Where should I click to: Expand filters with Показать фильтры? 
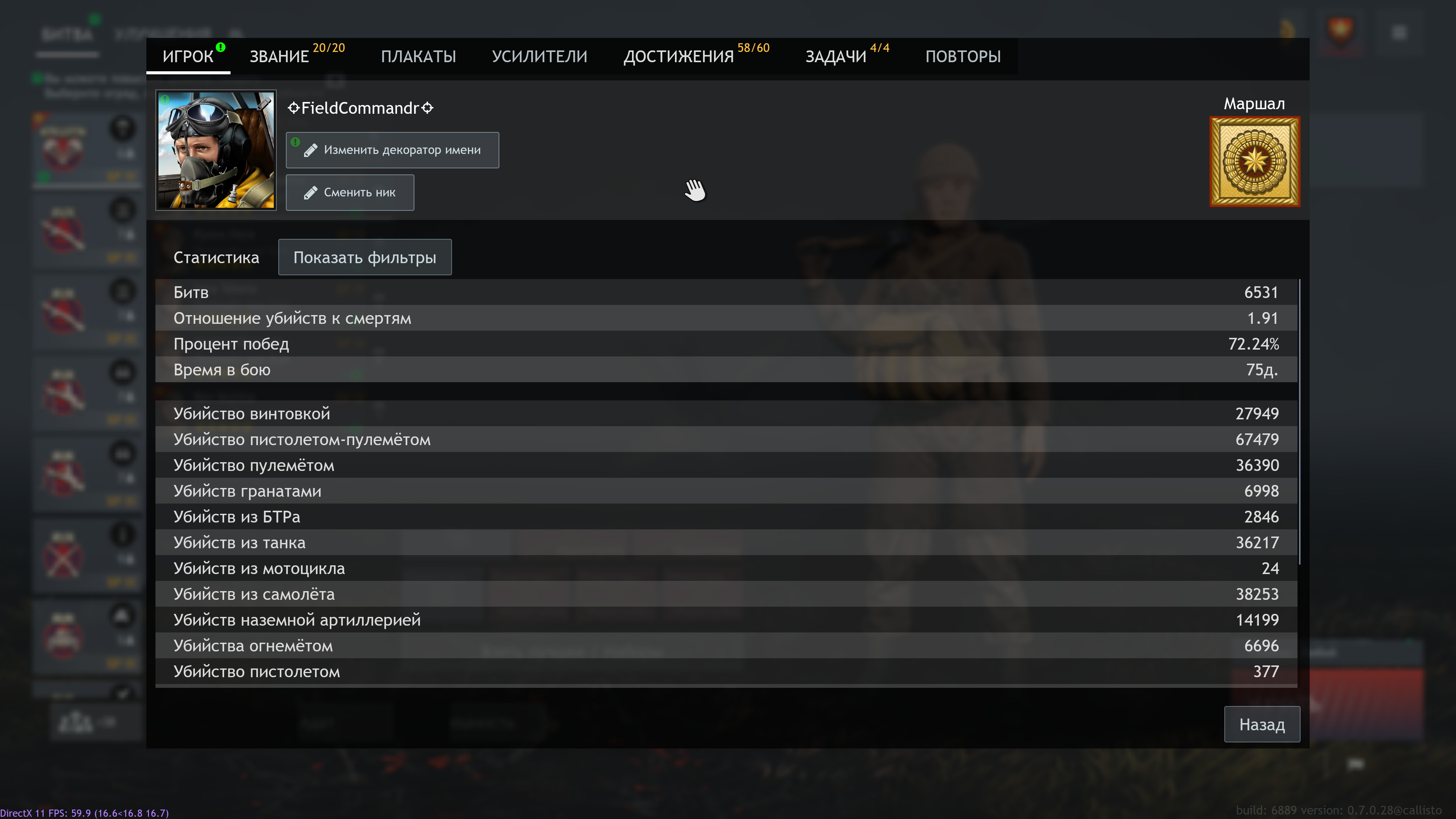364,257
